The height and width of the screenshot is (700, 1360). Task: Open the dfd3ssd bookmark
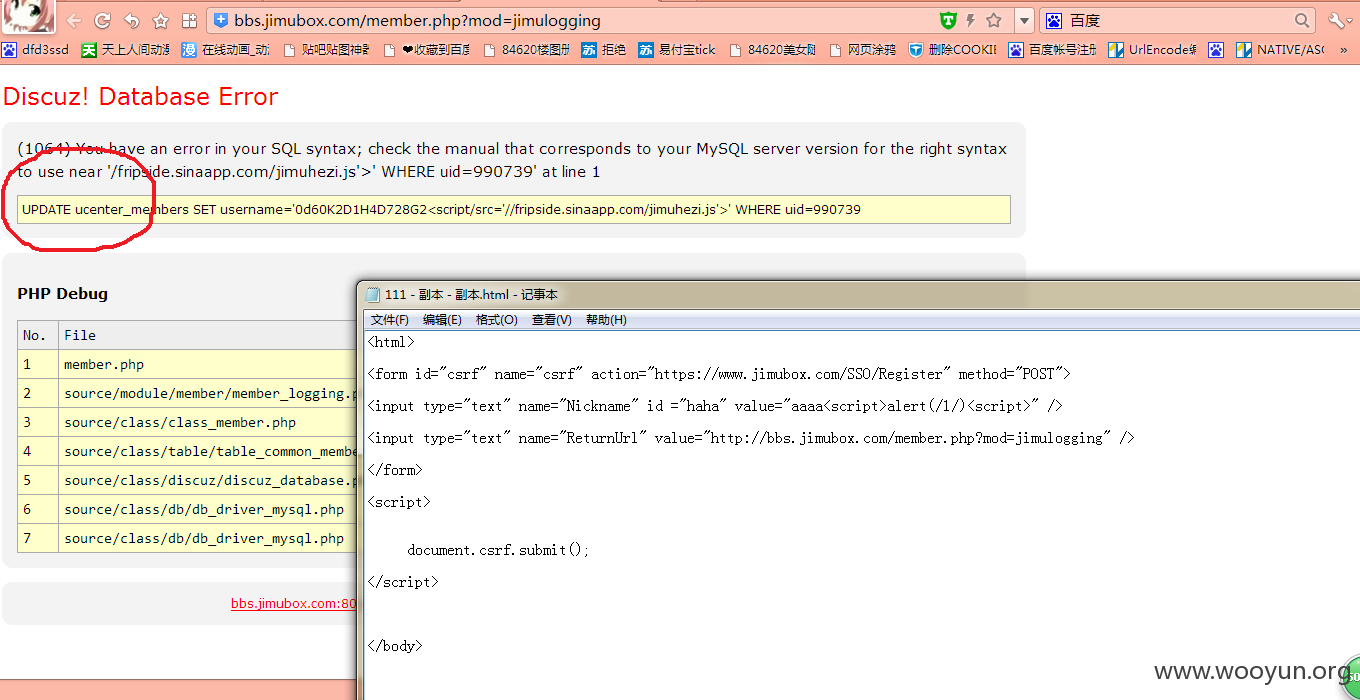coord(36,49)
